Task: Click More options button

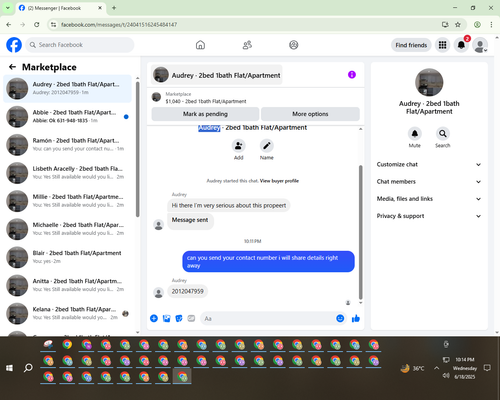Action: coord(310,114)
